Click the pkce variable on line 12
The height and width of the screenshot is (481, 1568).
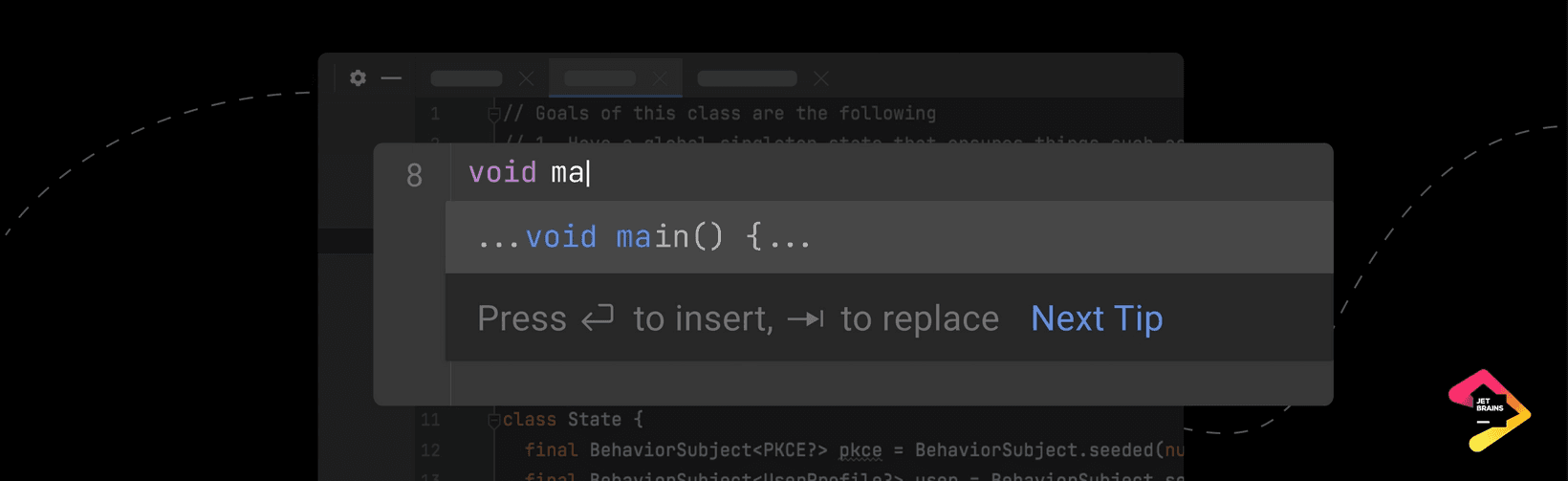(860, 450)
